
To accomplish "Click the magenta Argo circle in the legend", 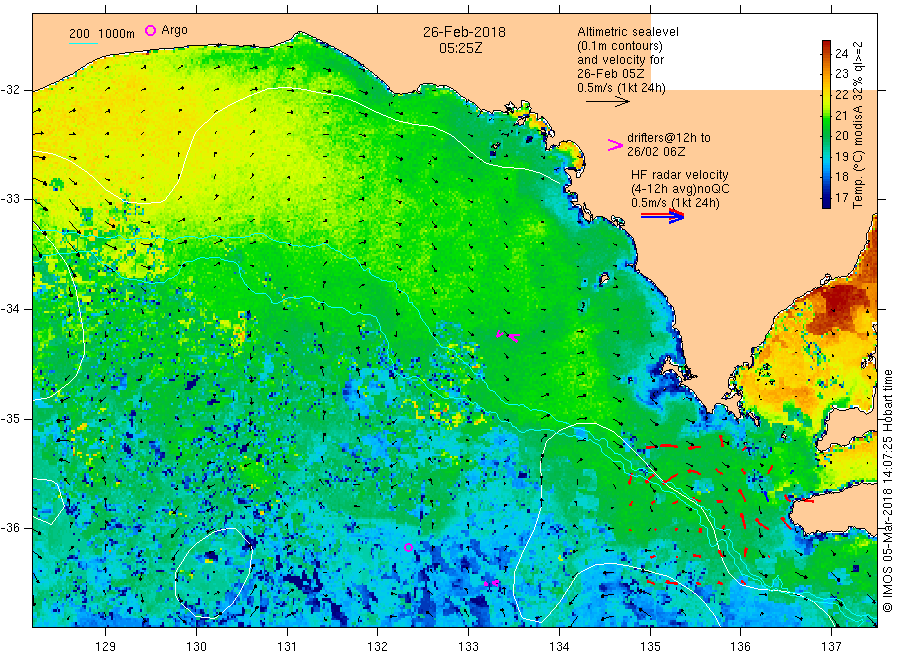I will (150, 30).
